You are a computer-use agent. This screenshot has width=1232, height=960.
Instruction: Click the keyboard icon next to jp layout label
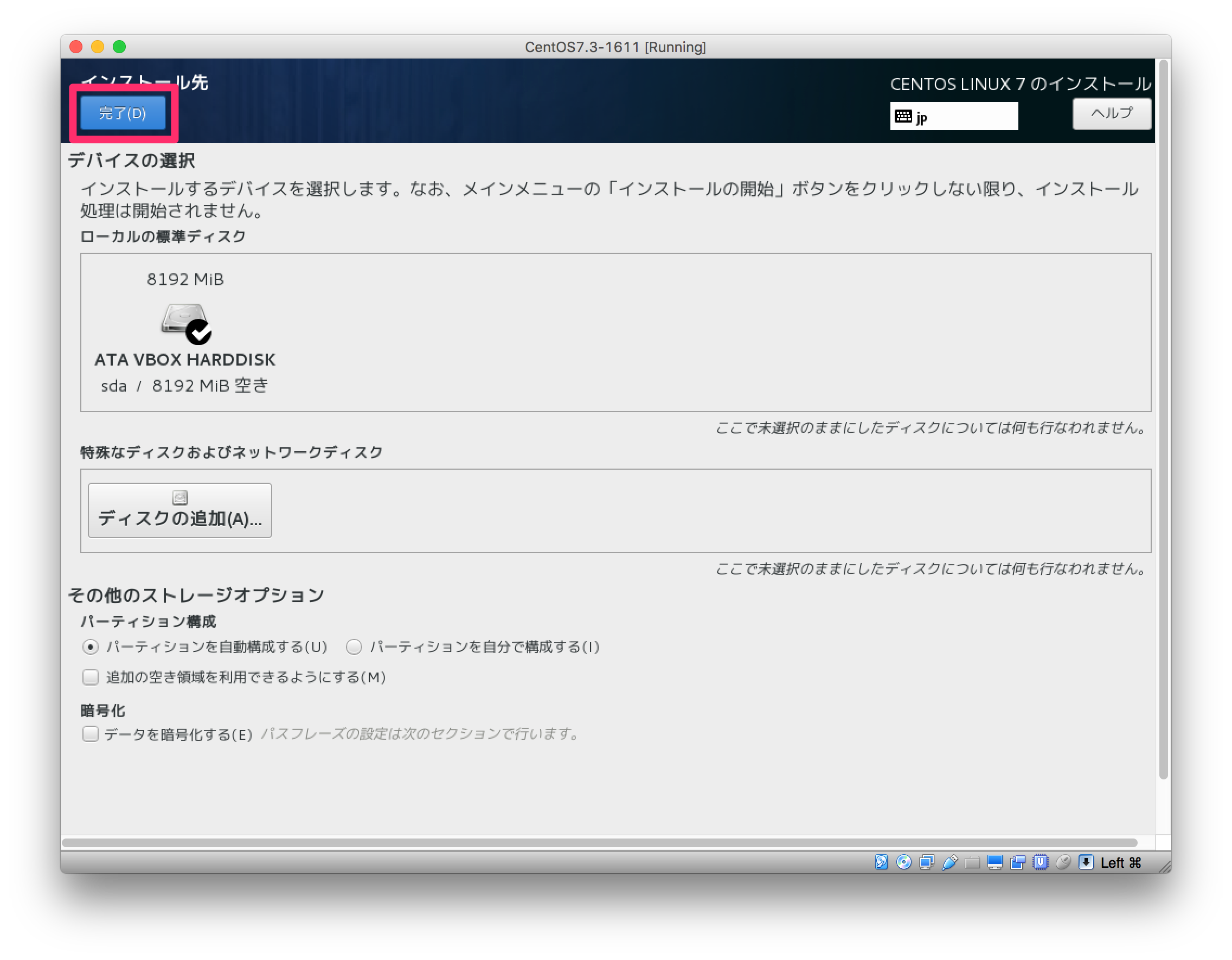click(905, 117)
